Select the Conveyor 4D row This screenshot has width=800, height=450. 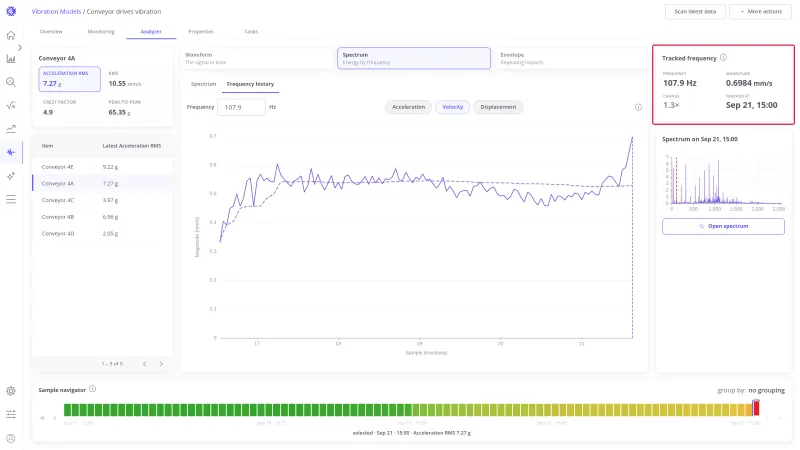point(103,233)
